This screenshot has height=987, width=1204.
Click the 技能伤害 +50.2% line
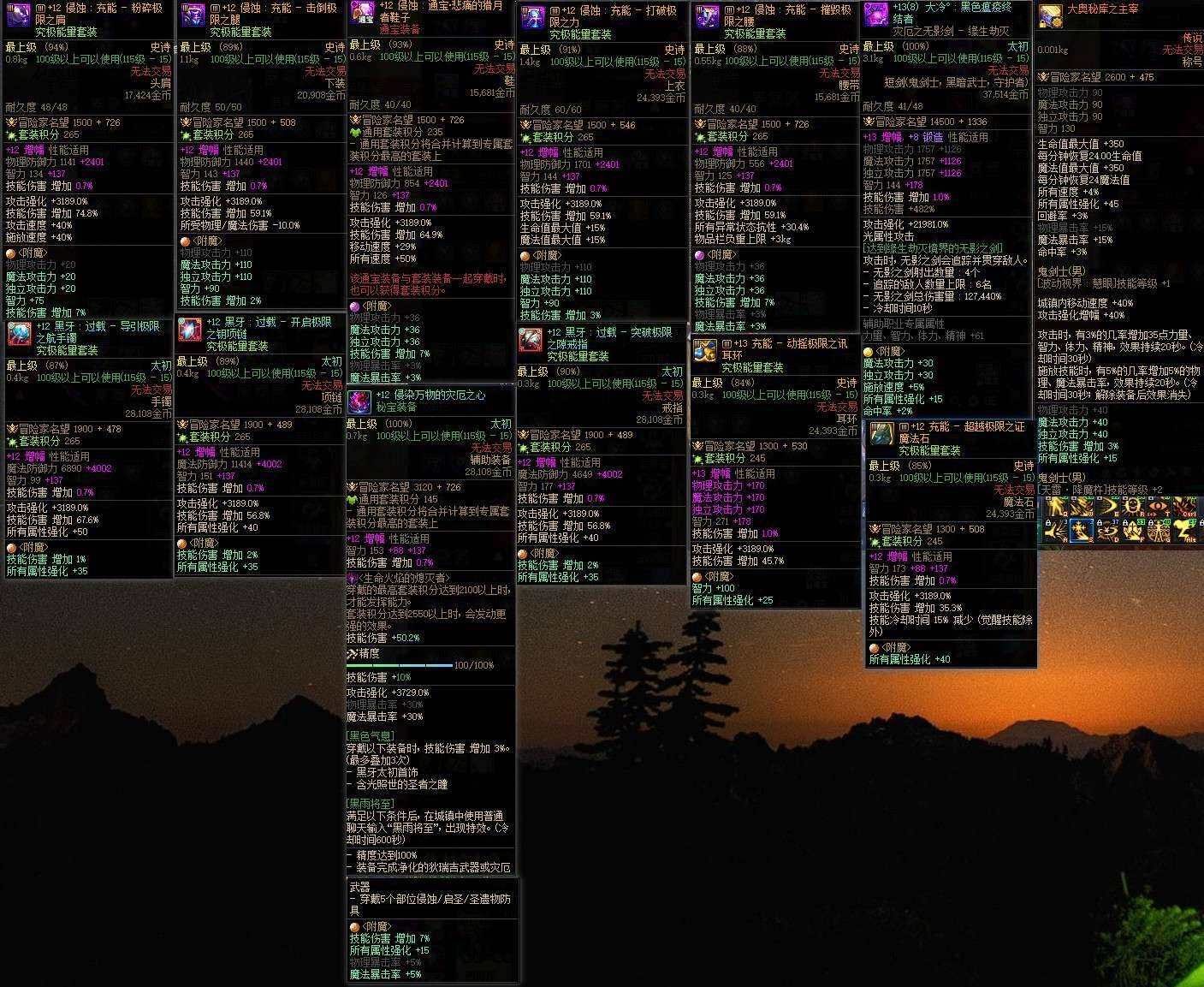pos(383,638)
